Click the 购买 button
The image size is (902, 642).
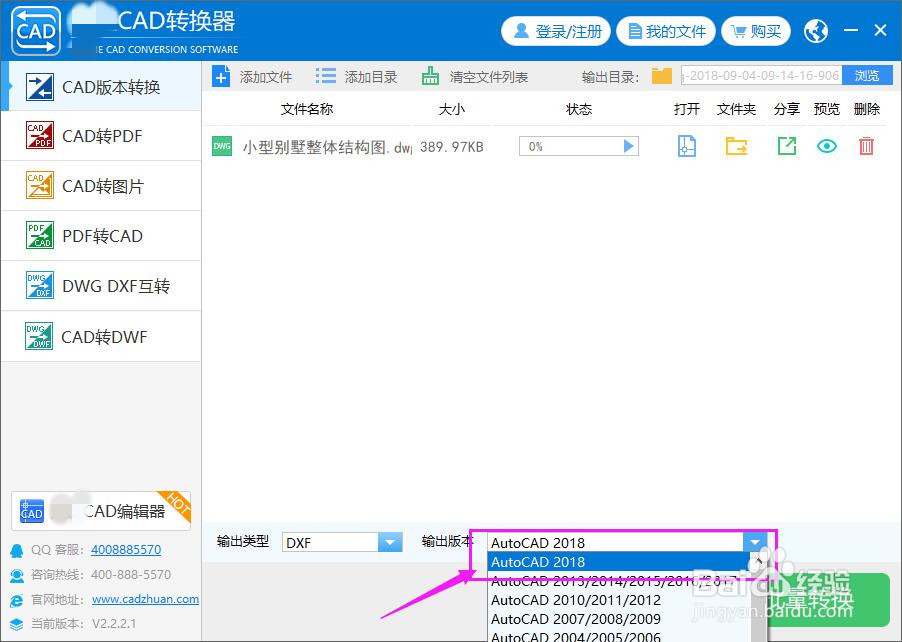[755, 31]
